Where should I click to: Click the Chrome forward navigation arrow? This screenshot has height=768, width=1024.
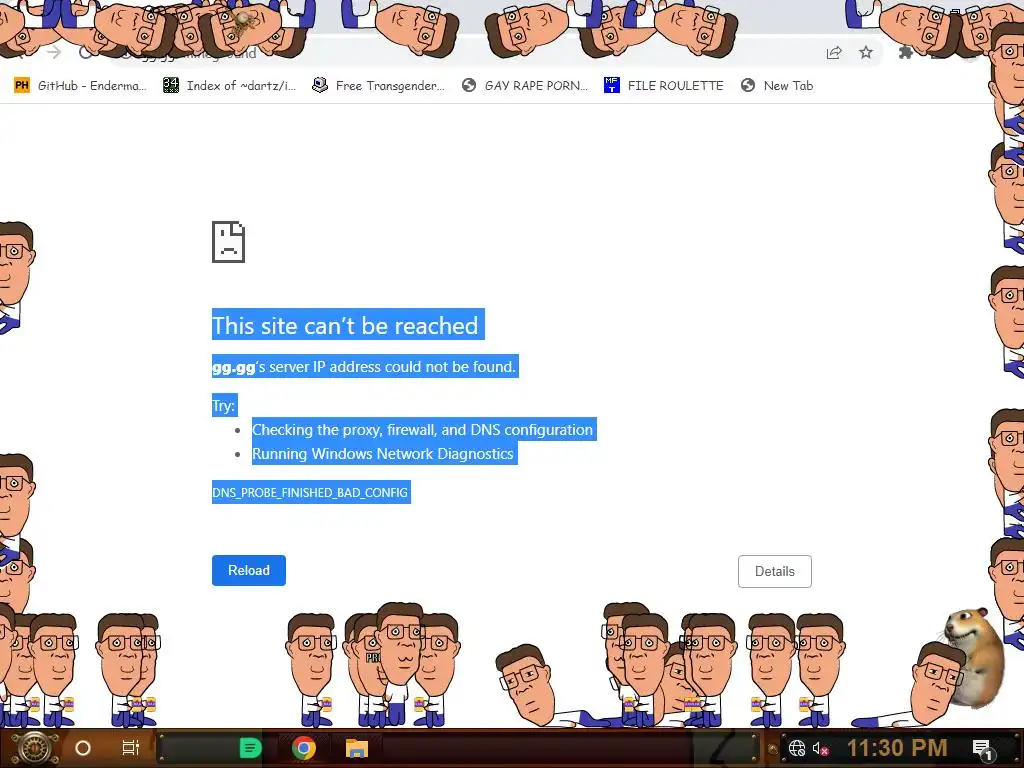pyautogui.click(x=54, y=52)
